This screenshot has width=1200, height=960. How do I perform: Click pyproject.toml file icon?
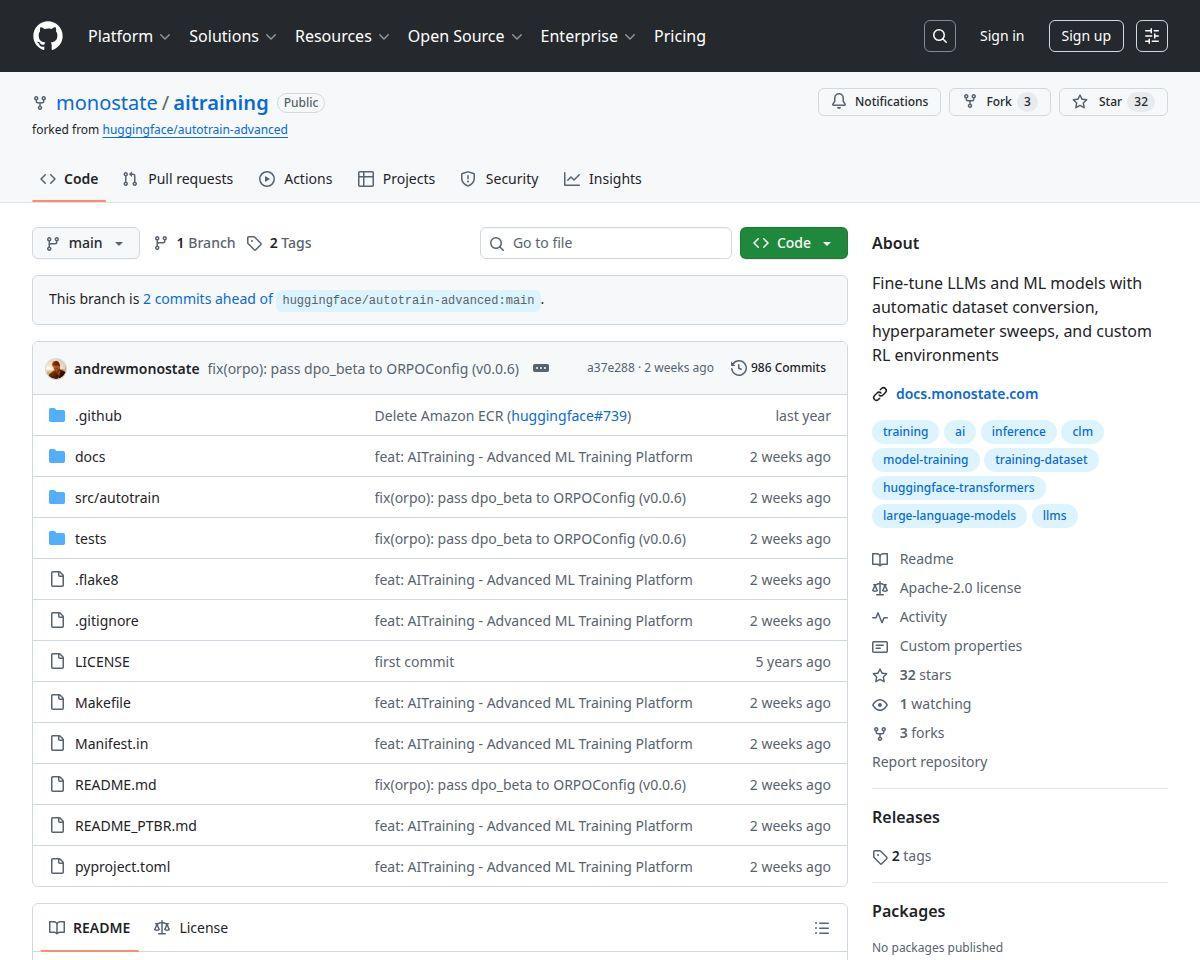pyautogui.click(x=57, y=867)
